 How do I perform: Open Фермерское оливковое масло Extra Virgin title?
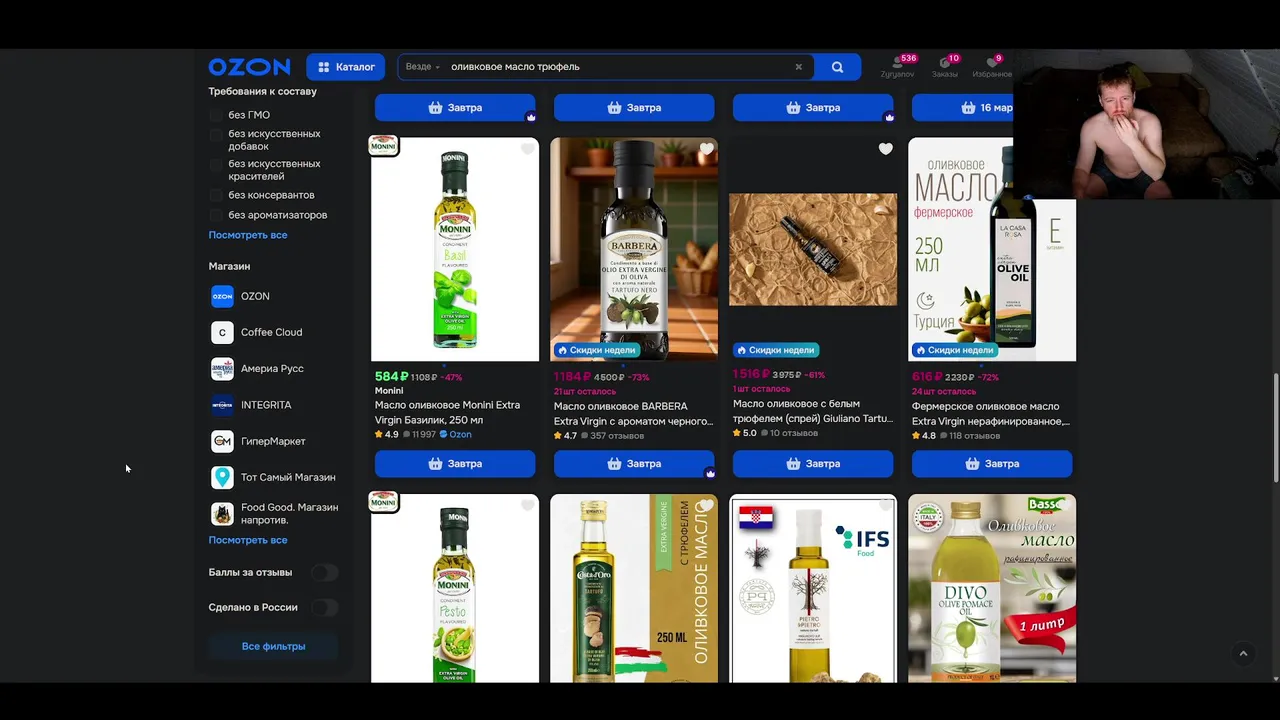tap(991, 414)
